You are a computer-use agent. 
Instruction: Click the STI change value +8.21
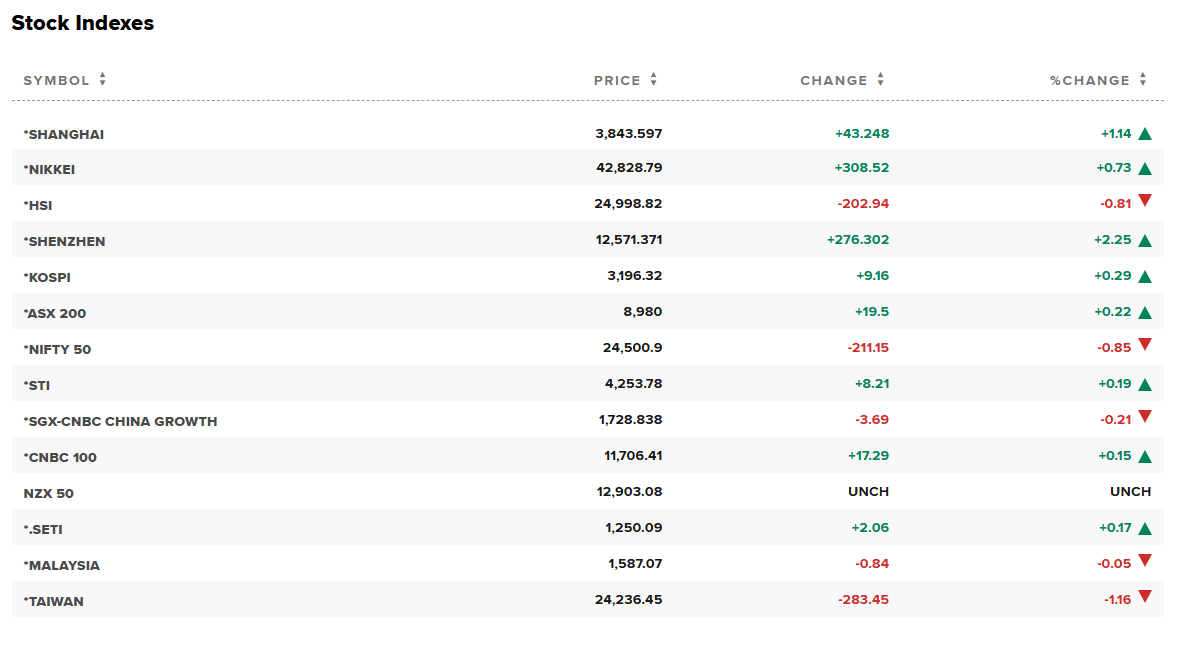click(x=872, y=384)
